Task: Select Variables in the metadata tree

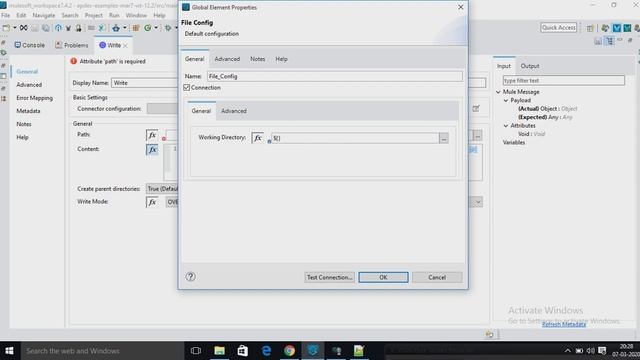Action: 514,142
